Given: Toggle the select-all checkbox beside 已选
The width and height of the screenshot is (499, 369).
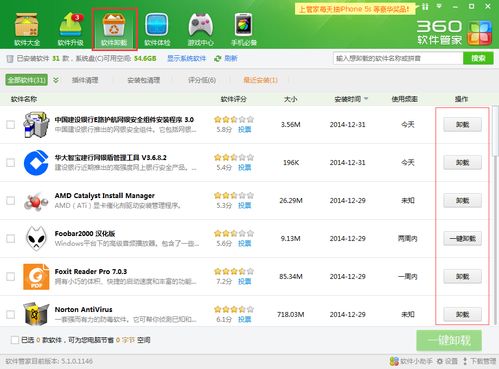Looking at the screenshot, I should (x=15, y=340).
